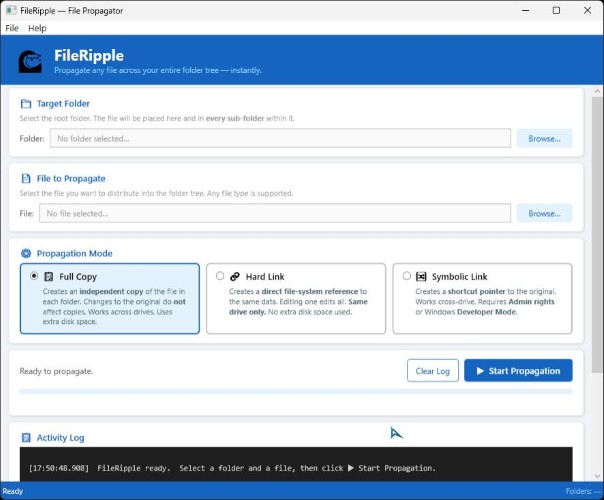Click the Full Copy mode icon
Image resolution: width=604 pixels, height=500 pixels.
pos(49,277)
